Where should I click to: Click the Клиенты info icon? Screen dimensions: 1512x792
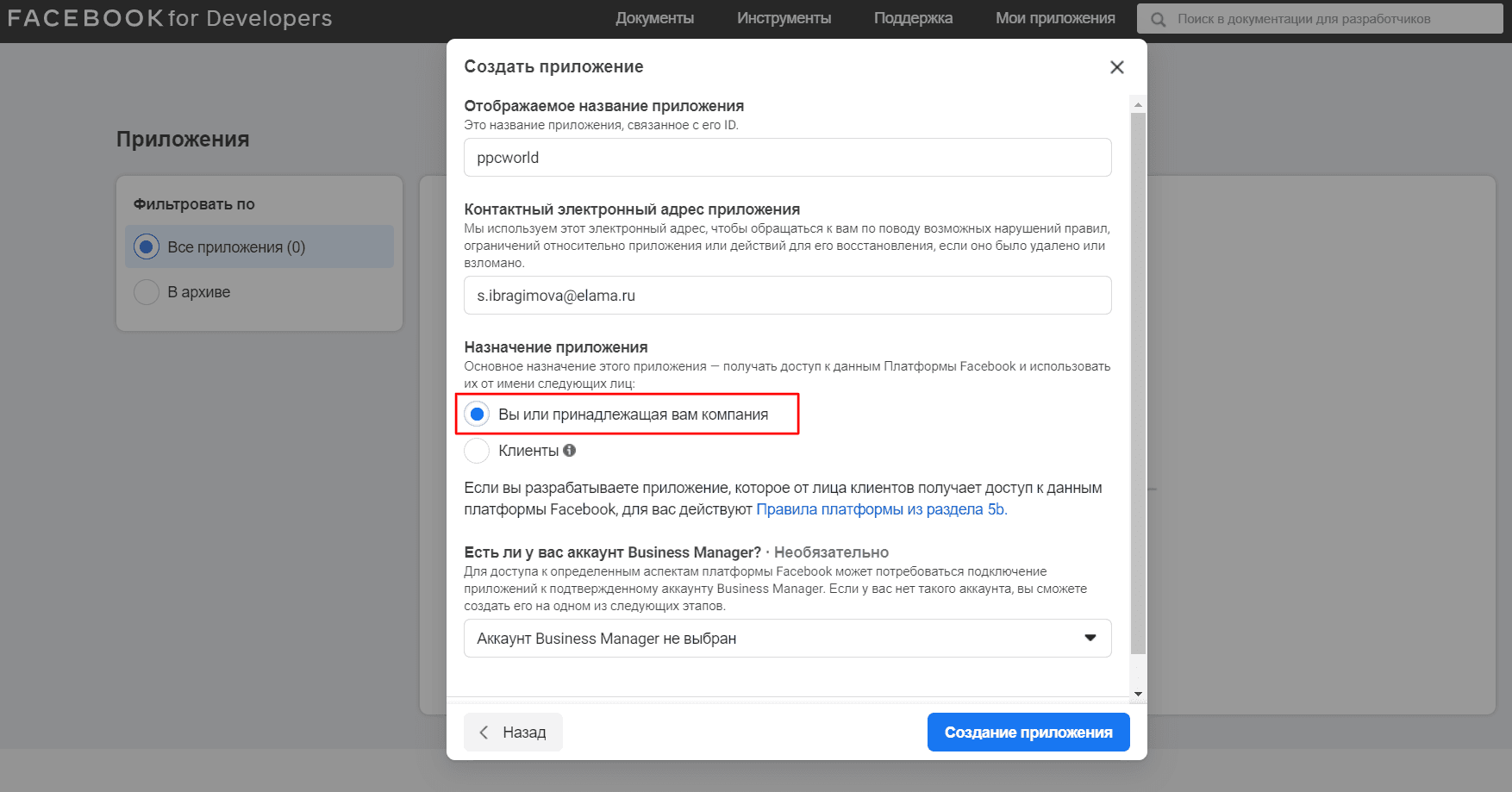pos(570,450)
